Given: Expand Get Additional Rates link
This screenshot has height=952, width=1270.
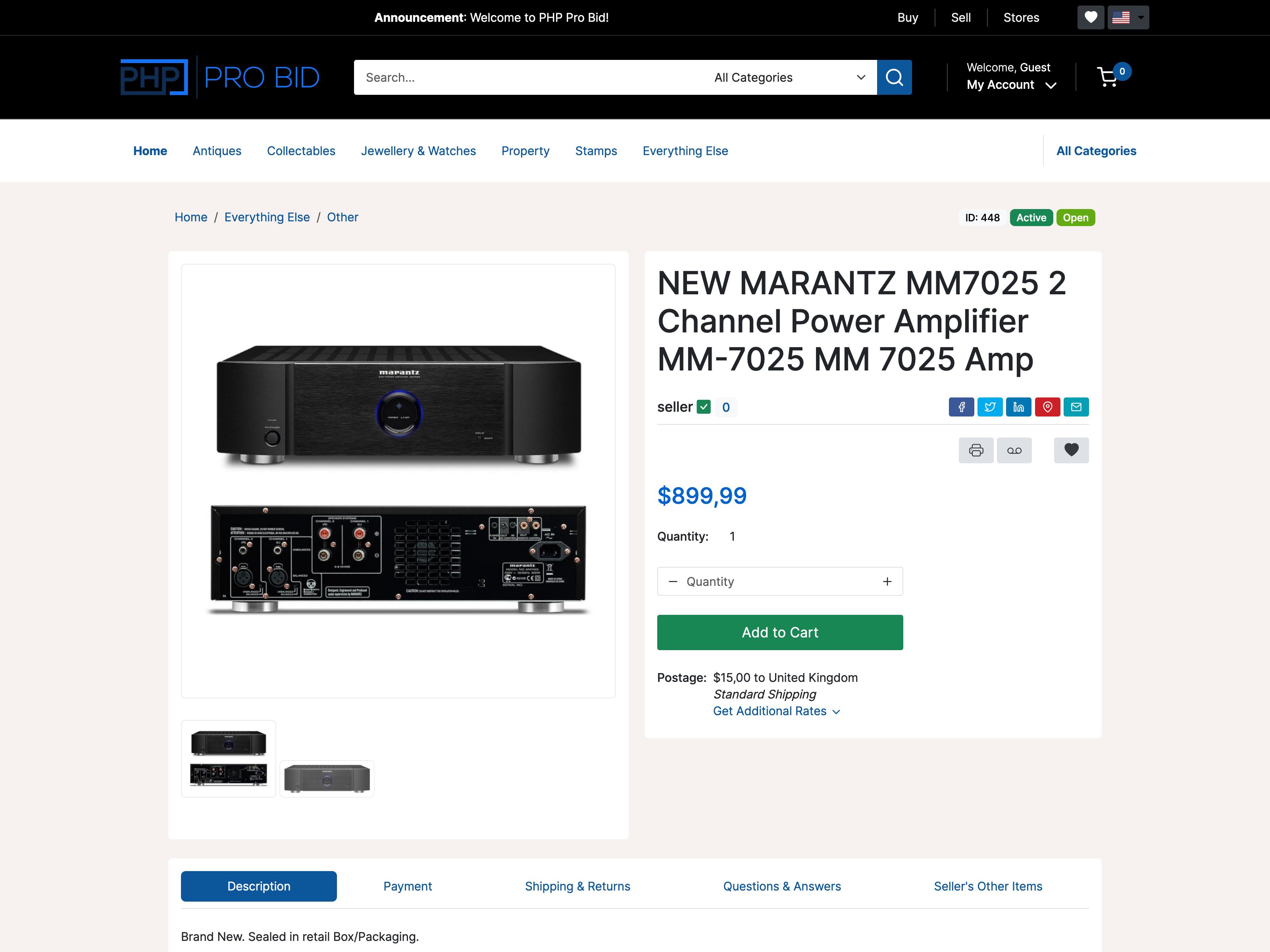Looking at the screenshot, I should click(775, 711).
